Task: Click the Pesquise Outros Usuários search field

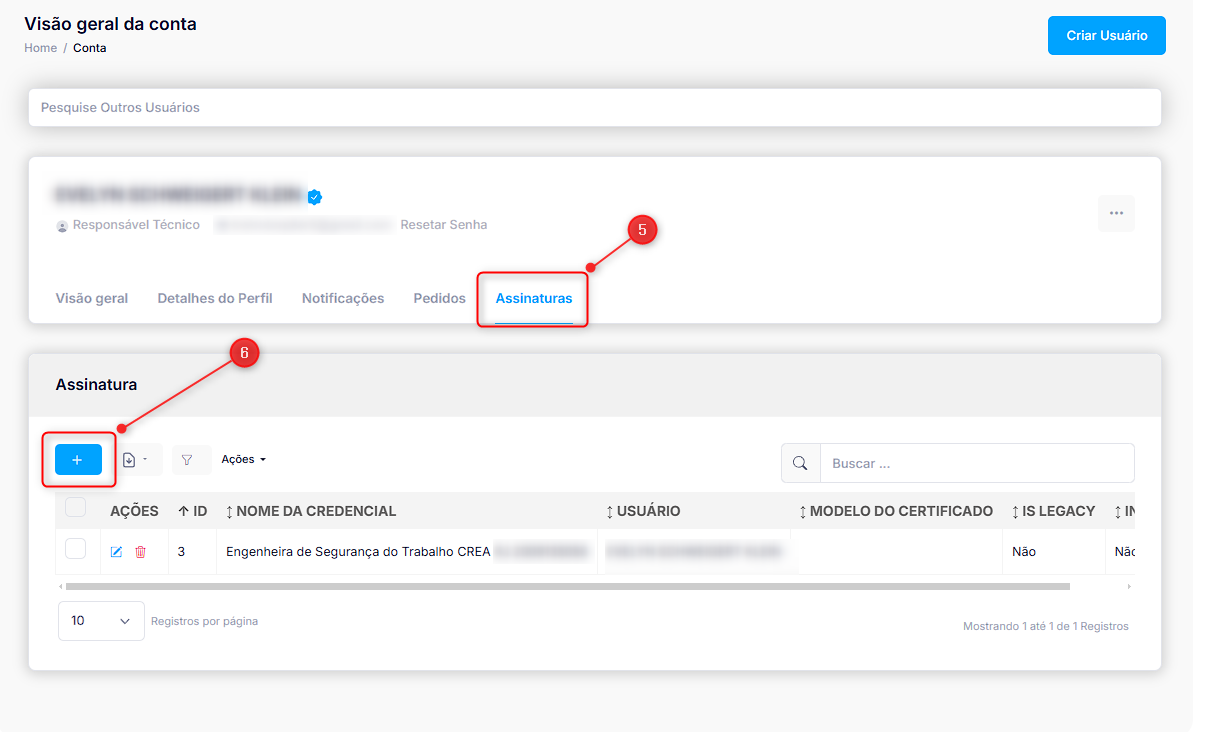Action: tap(594, 107)
